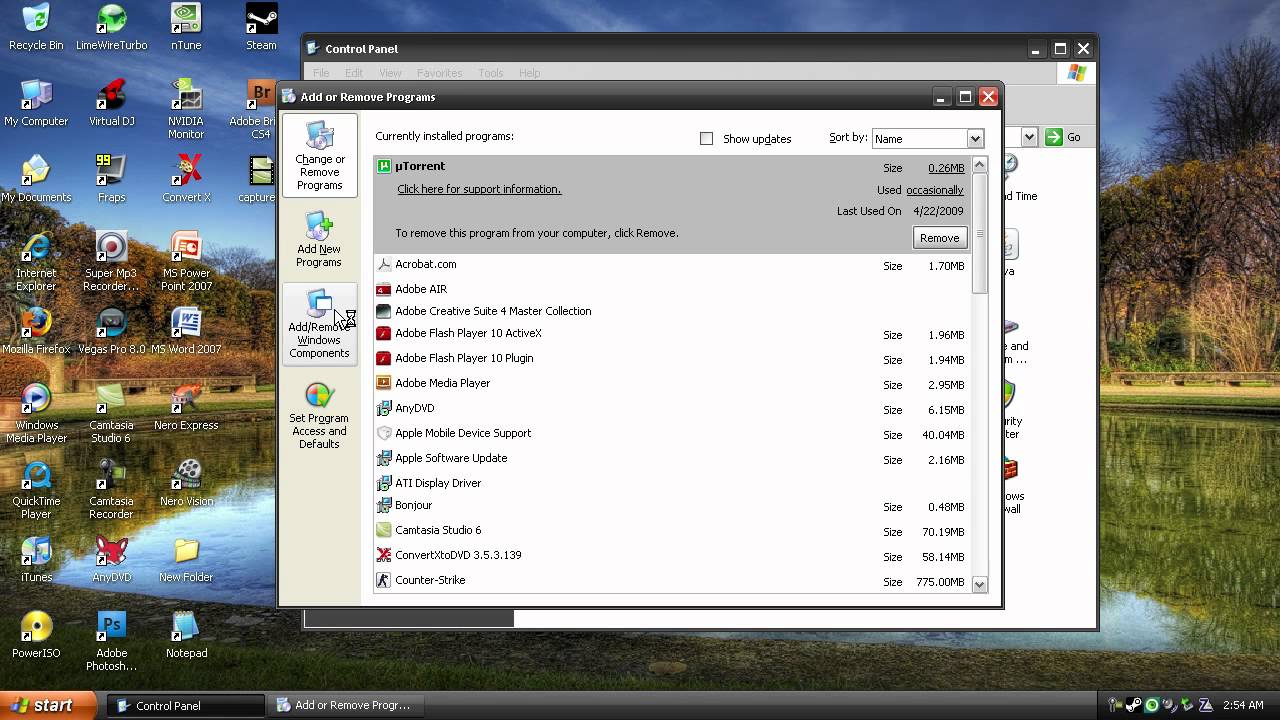Select the Counter-Strike program entry
The image size is (1280, 720).
671,580
